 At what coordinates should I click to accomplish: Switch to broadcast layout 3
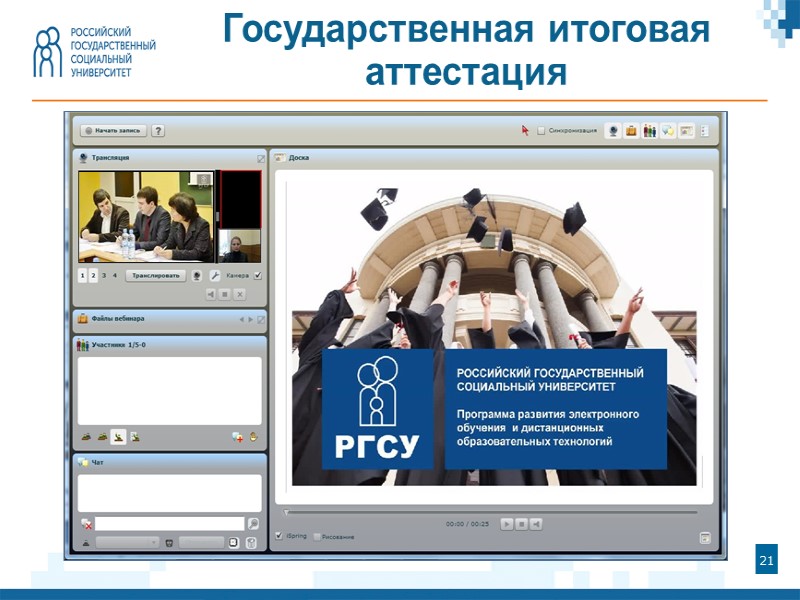click(x=104, y=276)
